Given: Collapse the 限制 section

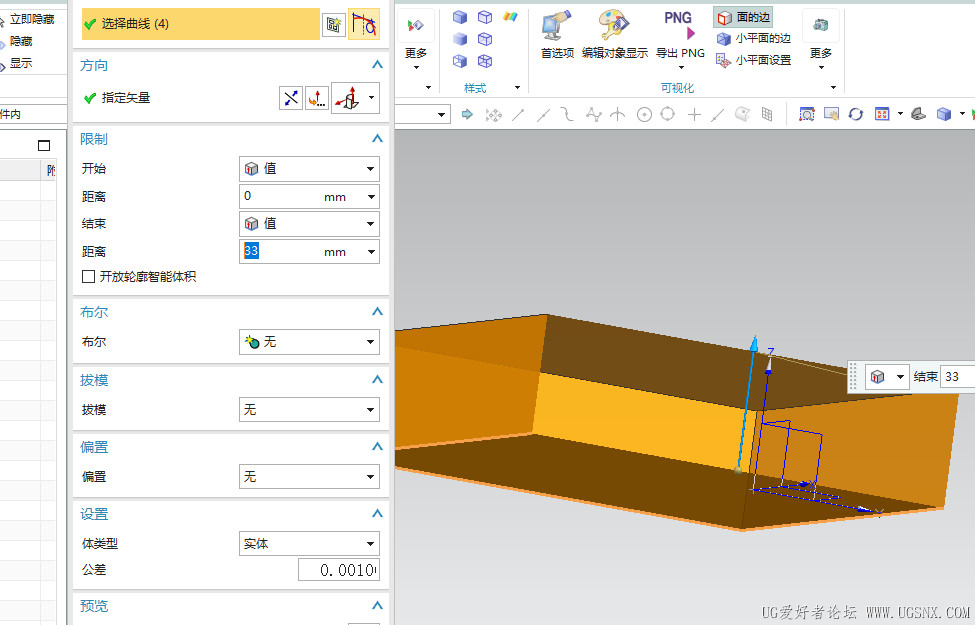Looking at the screenshot, I should [377, 139].
